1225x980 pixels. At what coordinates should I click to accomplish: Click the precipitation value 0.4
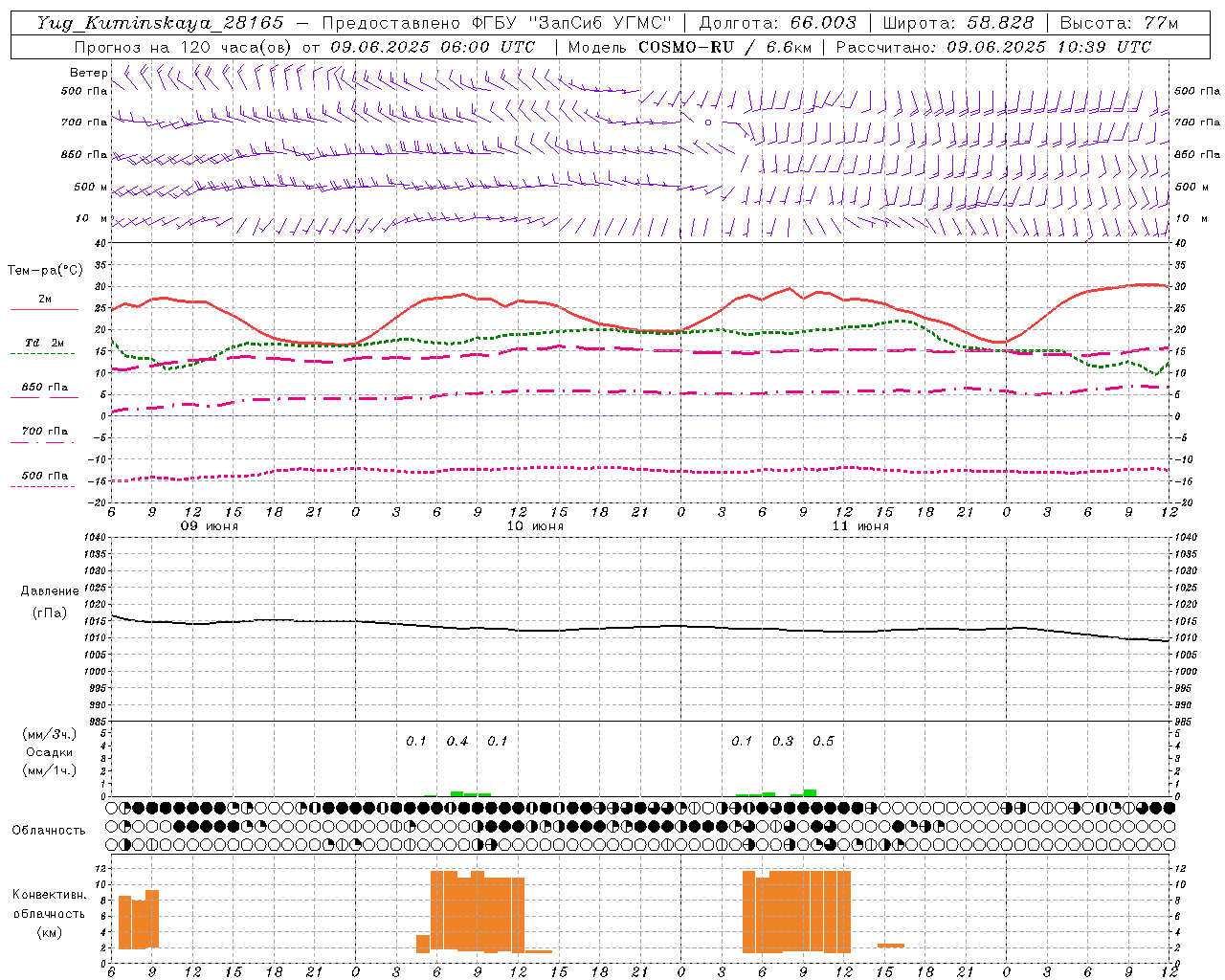click(457, 742)
